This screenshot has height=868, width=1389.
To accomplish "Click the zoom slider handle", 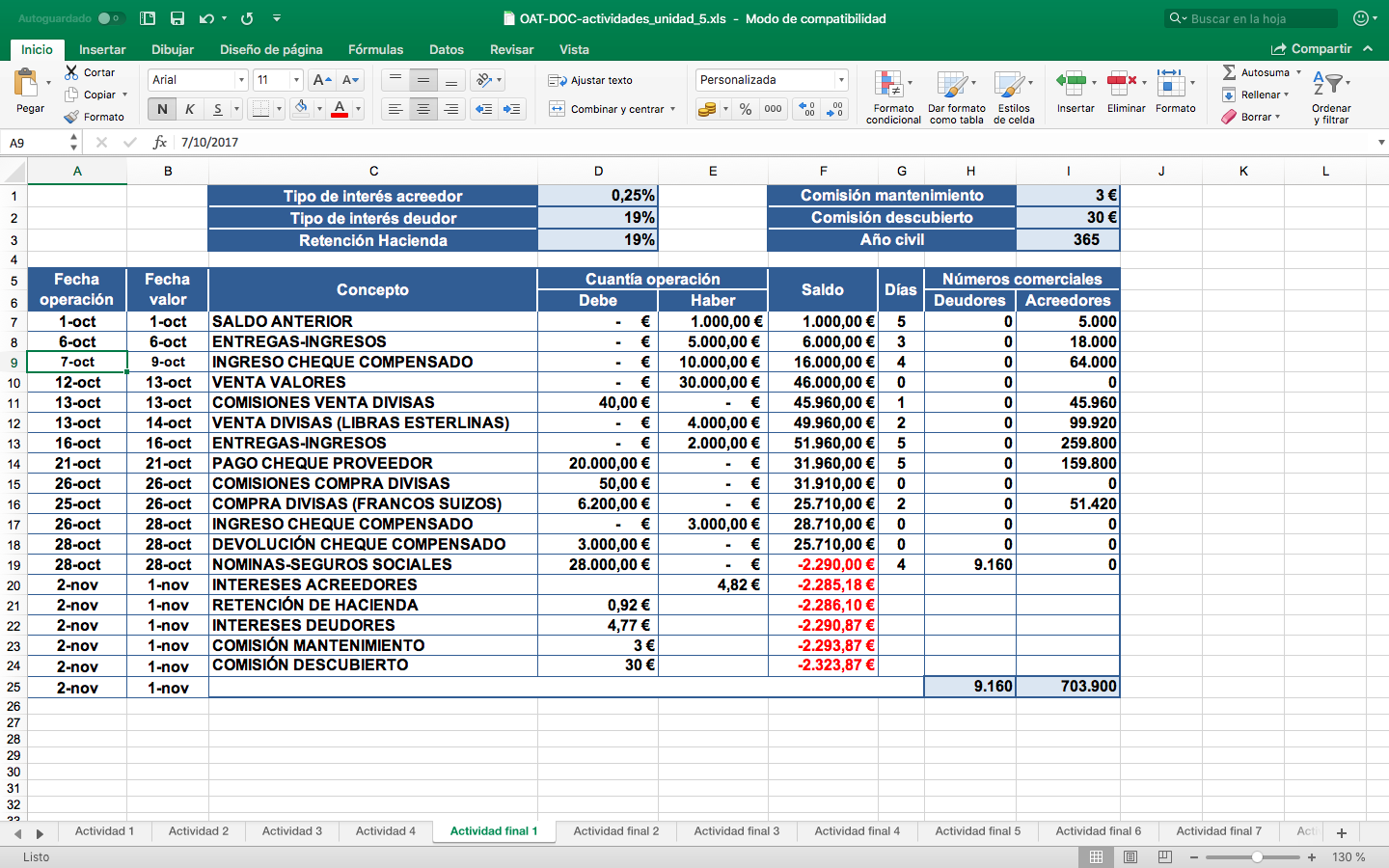I will coord(1257,857).
